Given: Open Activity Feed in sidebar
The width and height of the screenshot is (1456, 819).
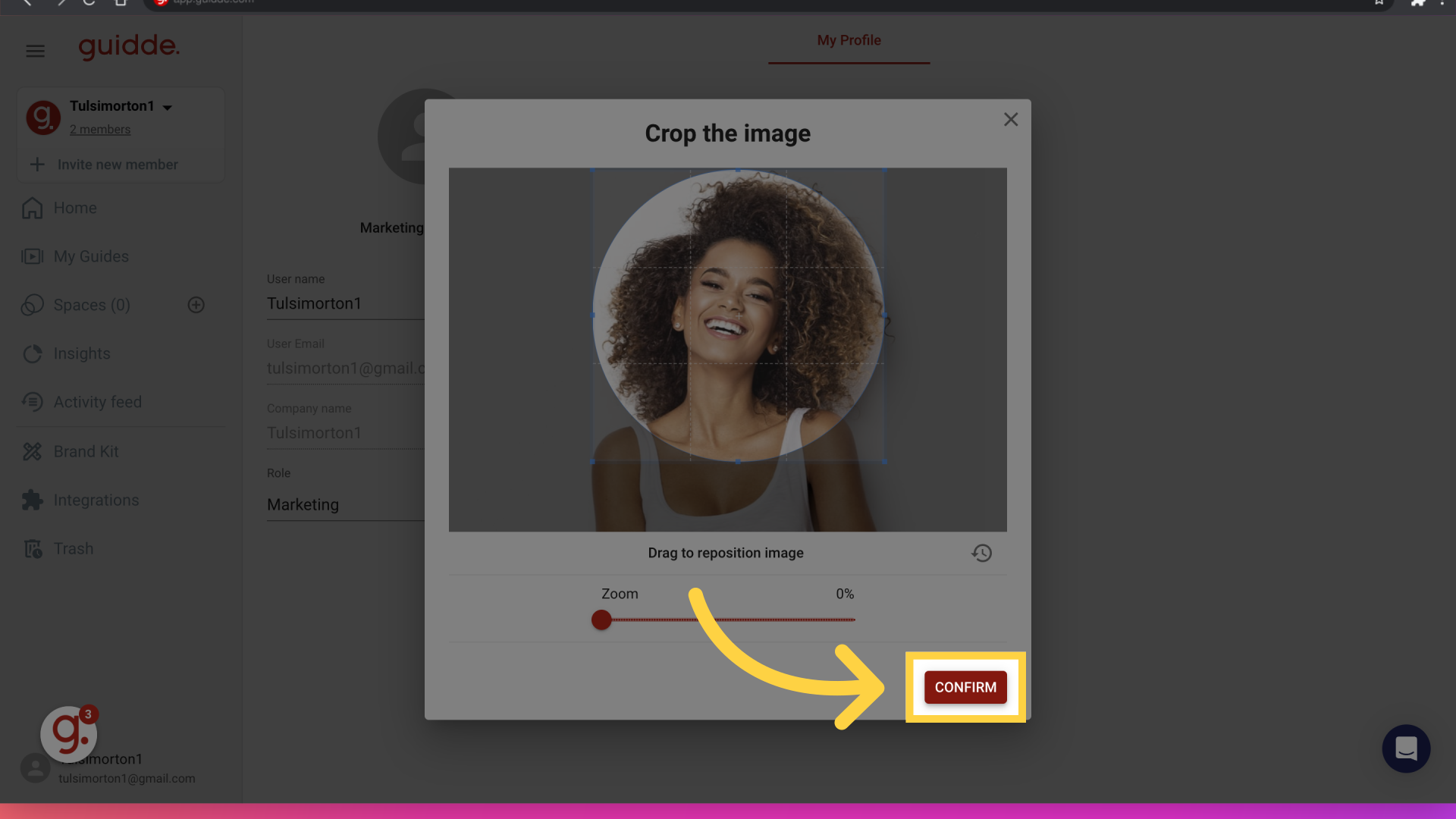Looking at the screenshot, I should (x=97, y=401).
